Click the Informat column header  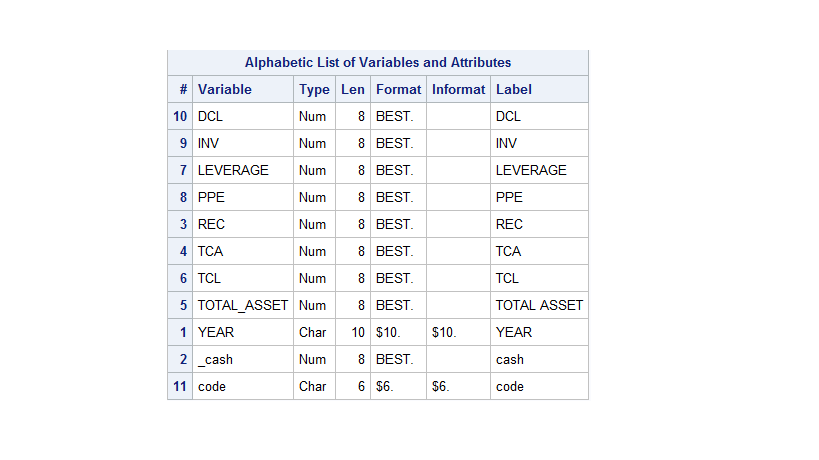(458, 89)
